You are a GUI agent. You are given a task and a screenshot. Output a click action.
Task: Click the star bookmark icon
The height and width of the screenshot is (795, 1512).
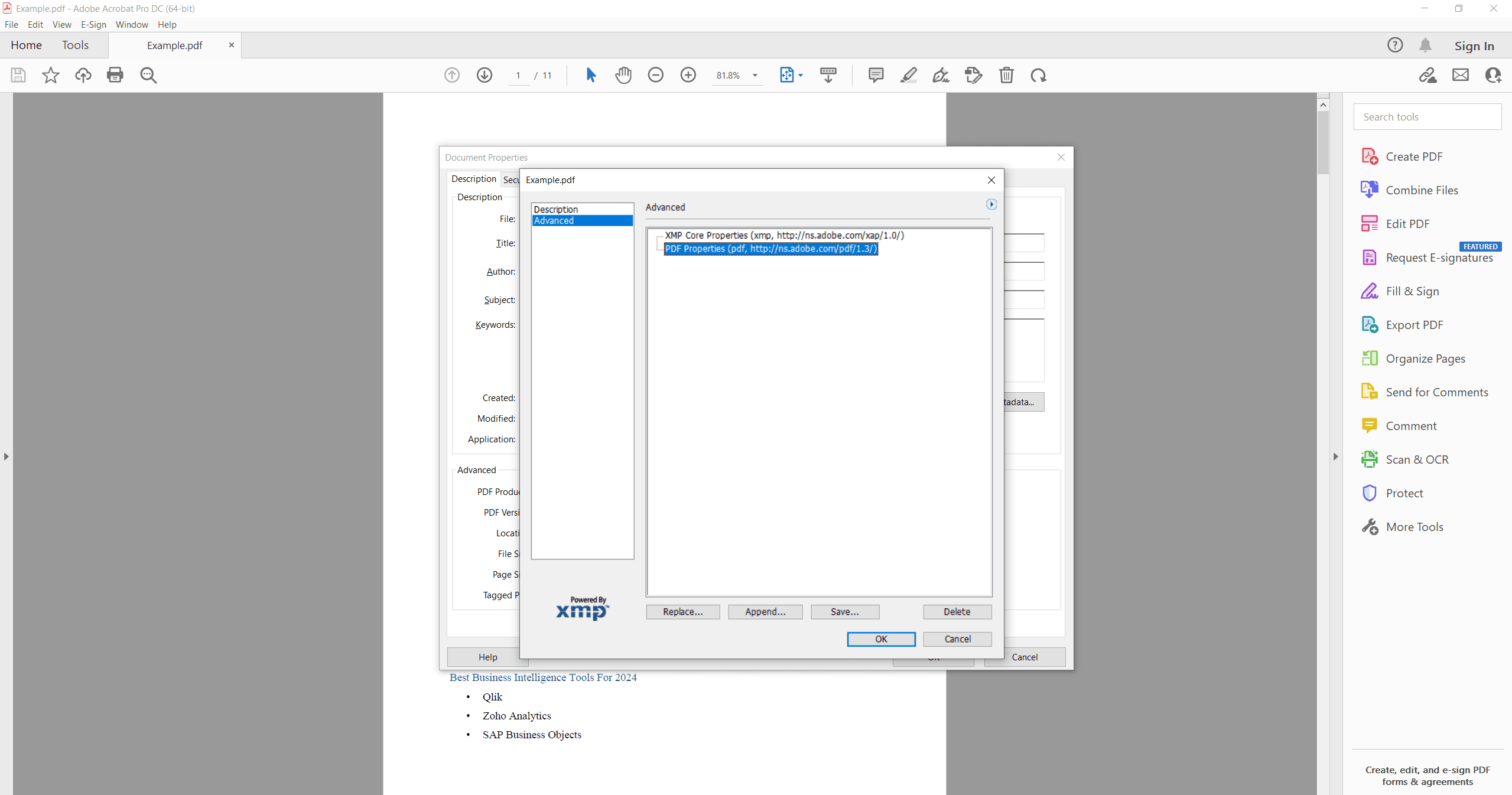pos(51,75)
